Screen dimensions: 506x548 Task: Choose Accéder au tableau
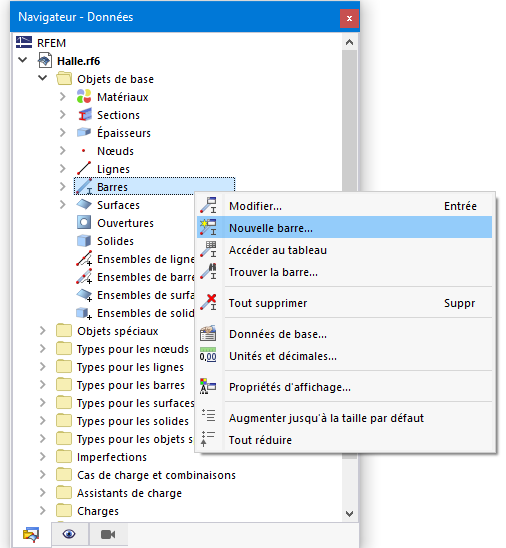[x=345, y=250]
